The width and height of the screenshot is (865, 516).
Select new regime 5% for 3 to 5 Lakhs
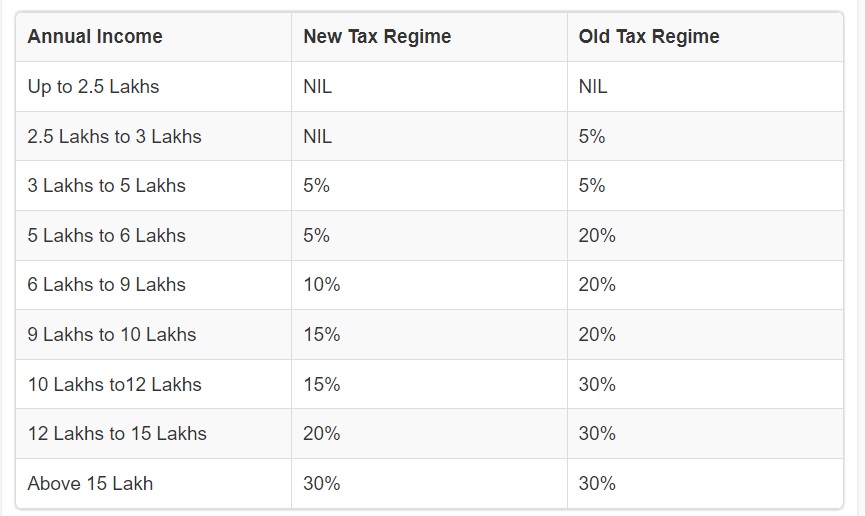317,186
